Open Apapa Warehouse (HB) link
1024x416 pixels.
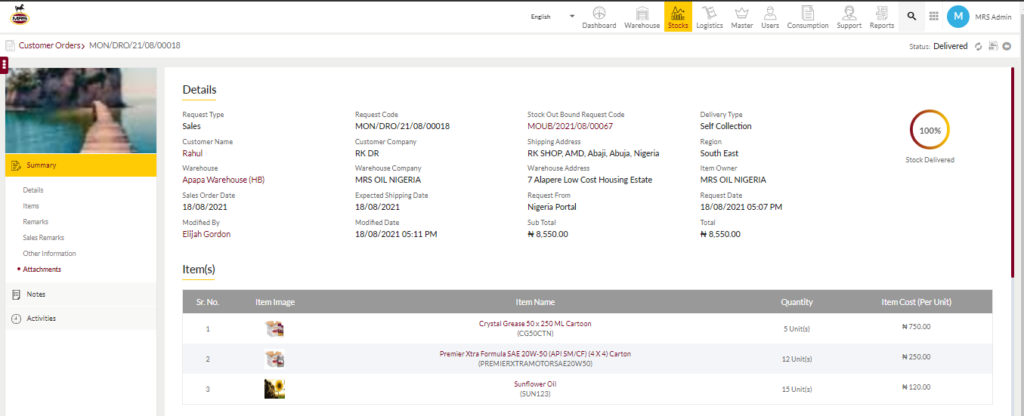(x=223, y=180)
